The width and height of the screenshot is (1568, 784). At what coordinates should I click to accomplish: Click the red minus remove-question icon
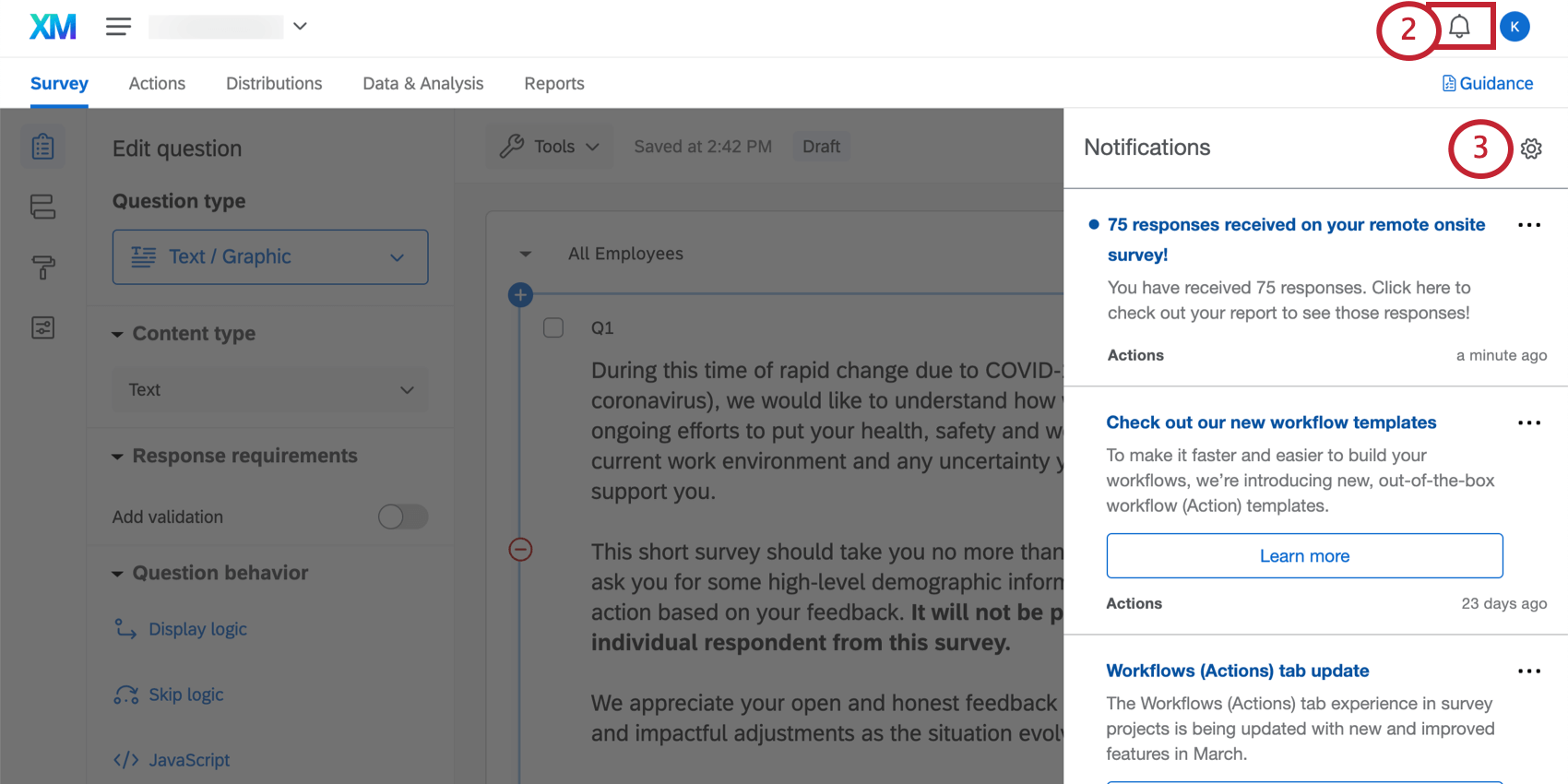pyautogui.click(x=520, y=550)
